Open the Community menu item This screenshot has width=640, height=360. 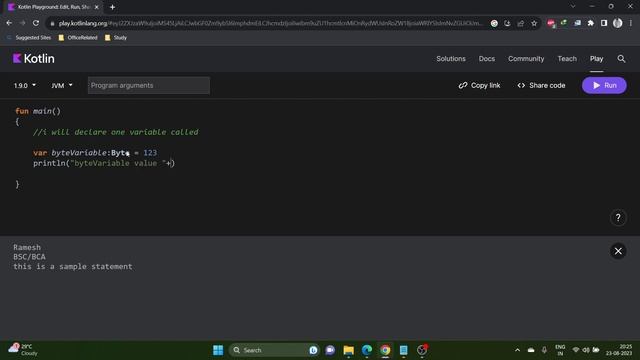point(526,59)
